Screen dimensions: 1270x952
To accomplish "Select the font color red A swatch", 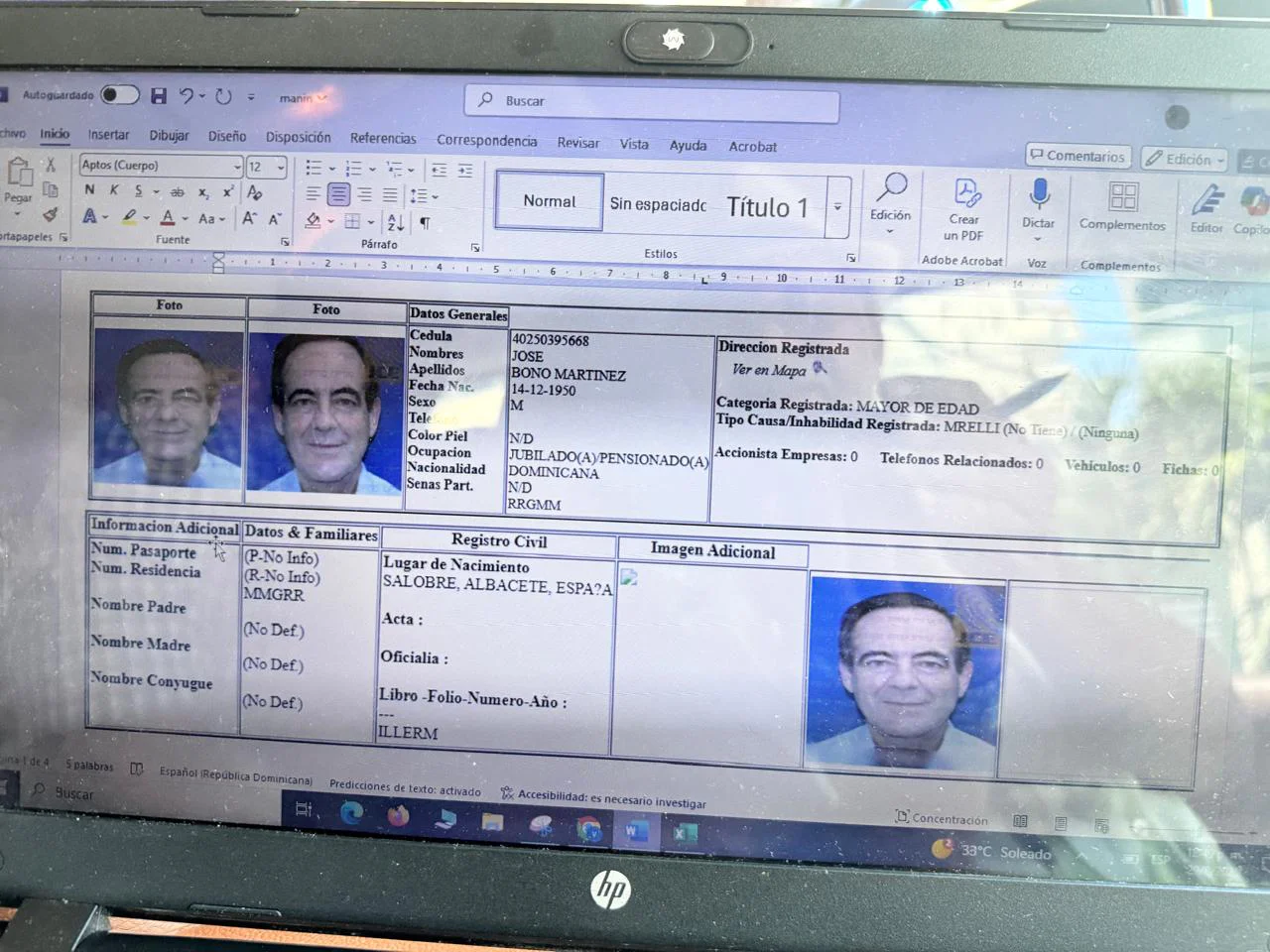I will [168, 217].
